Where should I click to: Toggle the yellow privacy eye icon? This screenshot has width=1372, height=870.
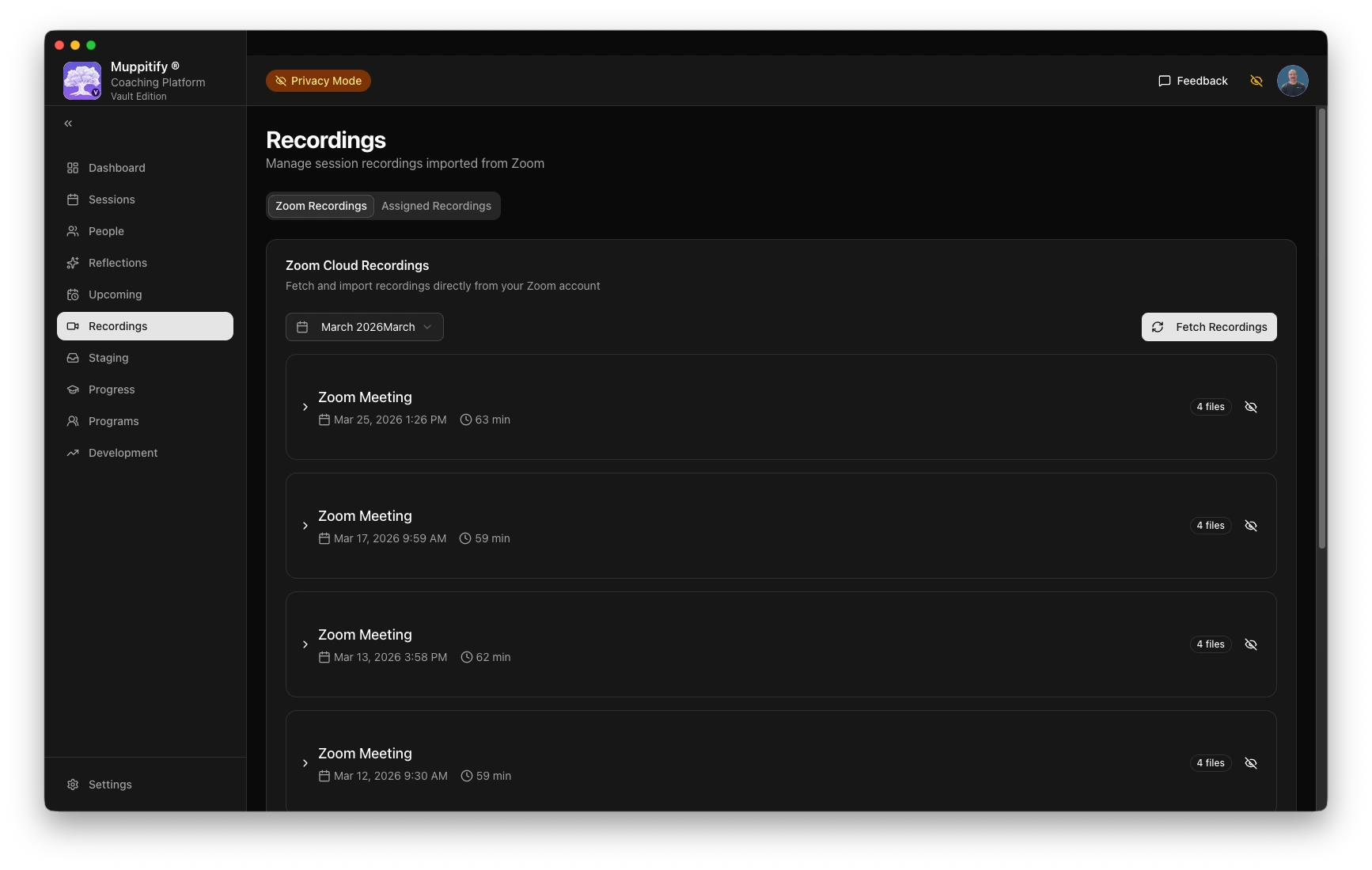1256,81
